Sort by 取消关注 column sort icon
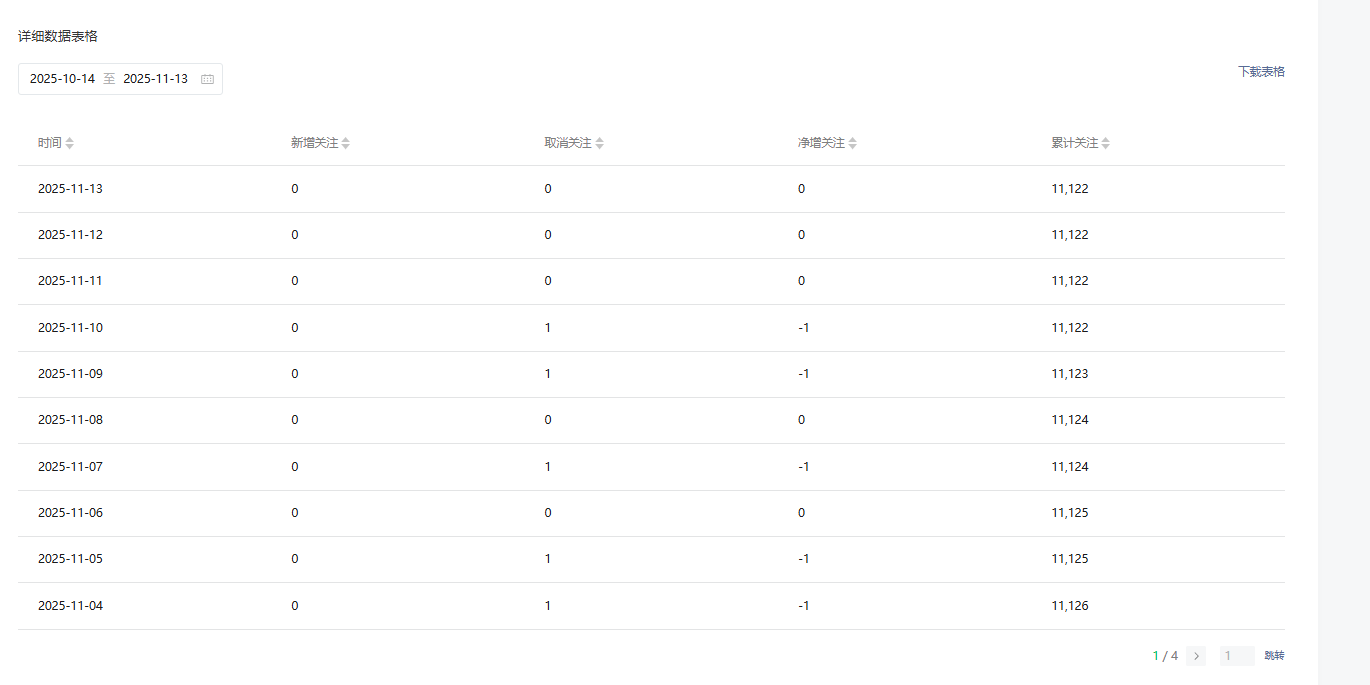Screen dimensions: 1370x685 tap(599, 143)
